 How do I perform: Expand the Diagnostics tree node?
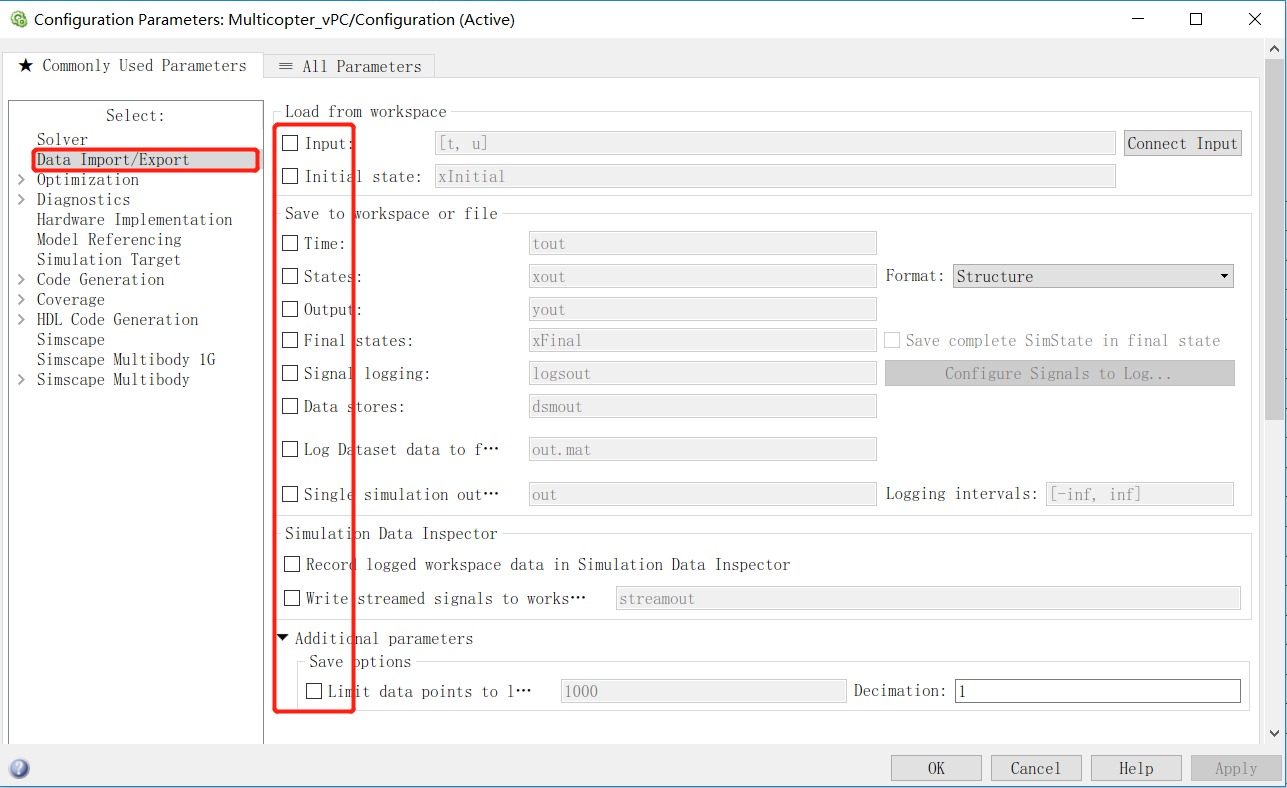click(21, 200)
